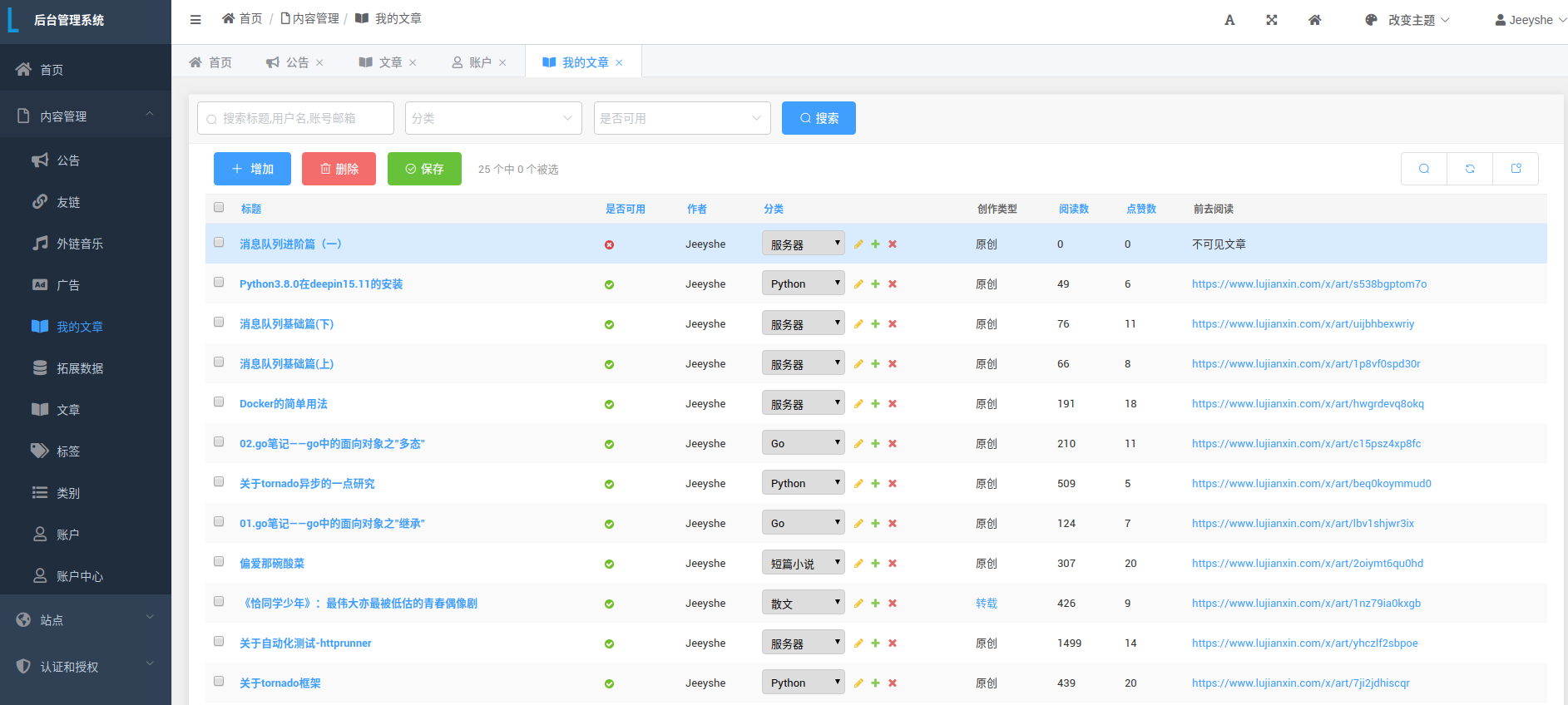Open the Jeeyshe user dropdown
The width and height of the screenshot is (1568, 705).
coord(1531,20)
